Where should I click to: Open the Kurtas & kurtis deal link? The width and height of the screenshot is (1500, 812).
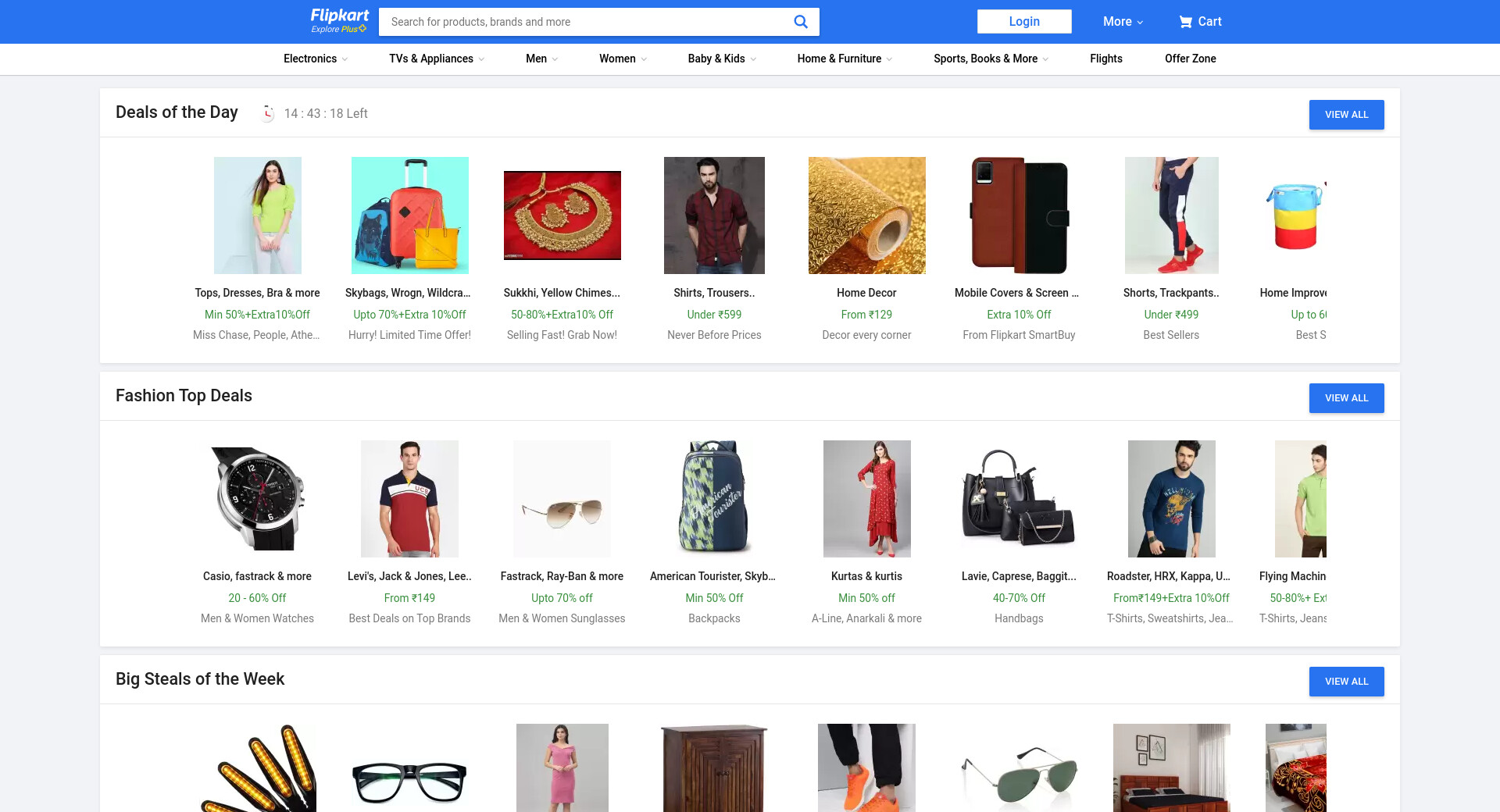pos(866,576)
